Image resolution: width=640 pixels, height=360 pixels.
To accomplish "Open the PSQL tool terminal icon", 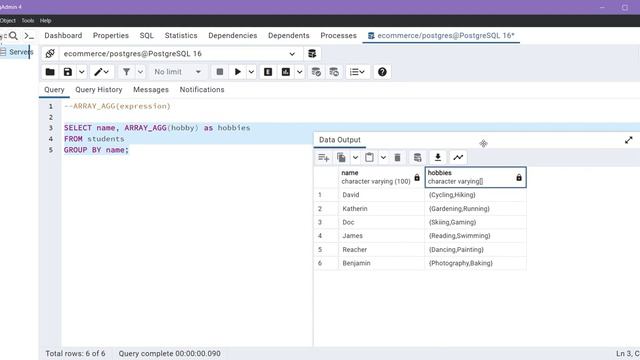I will pyautogui.click(x=29, y=36).
